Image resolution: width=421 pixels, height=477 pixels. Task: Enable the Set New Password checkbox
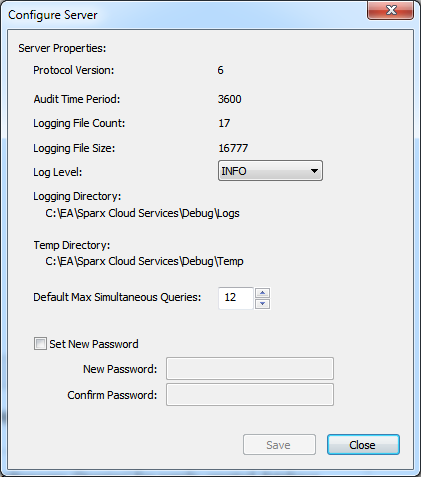click(40, 343)
